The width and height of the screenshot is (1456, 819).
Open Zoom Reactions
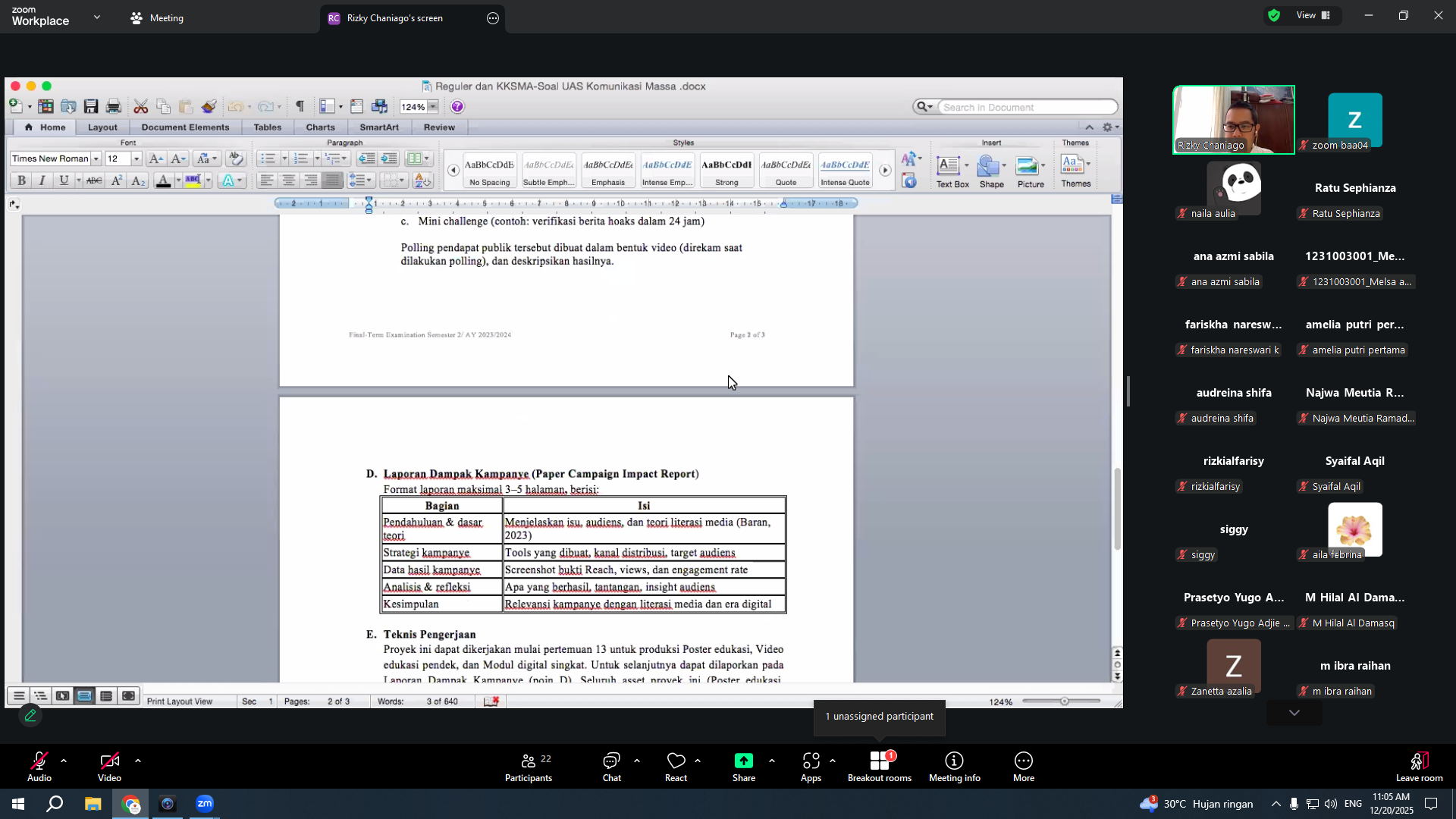click(x=676, y=767)
